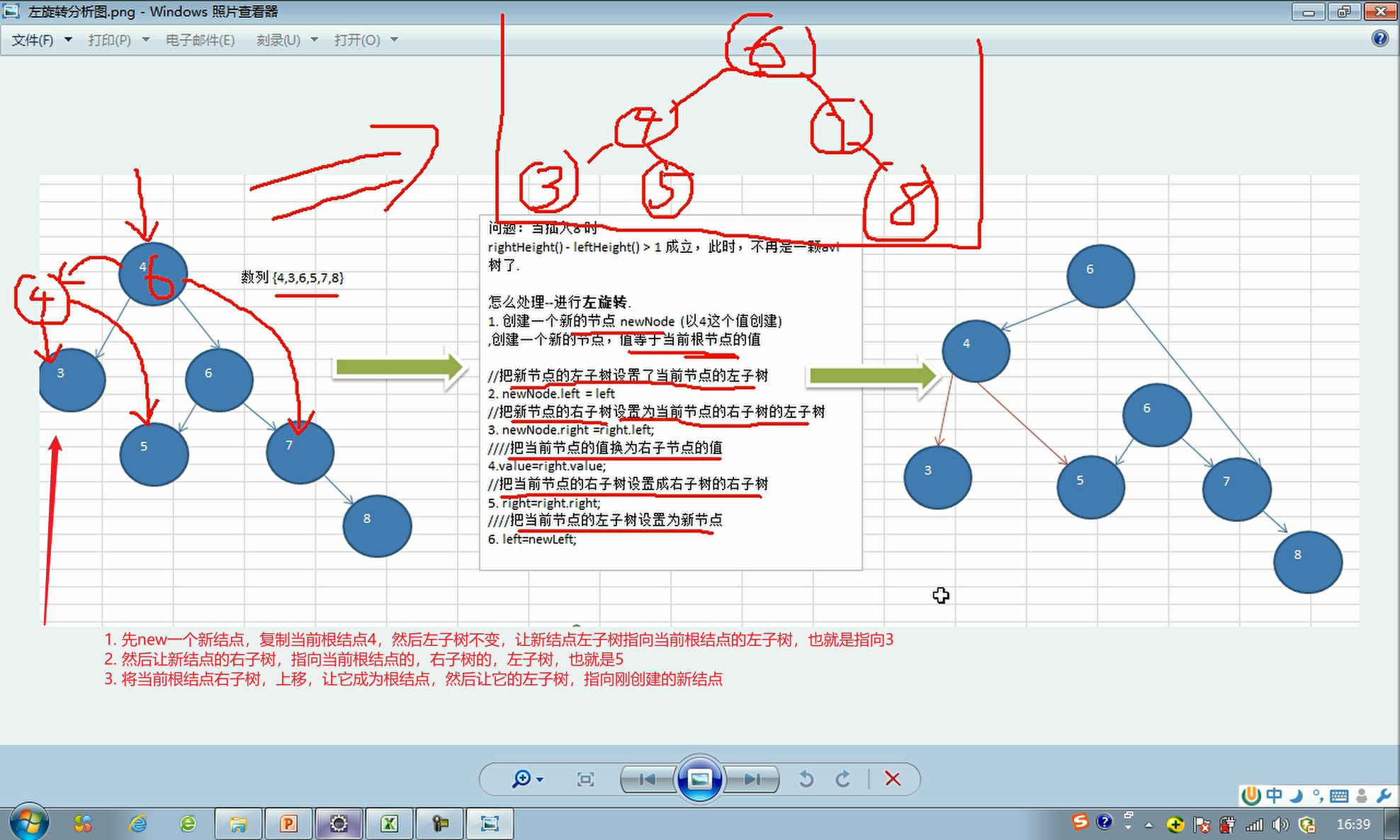Open Internet Explorer from the taskbar
Viewport: 1400px width, 840px height.
[x=137, y=824]
